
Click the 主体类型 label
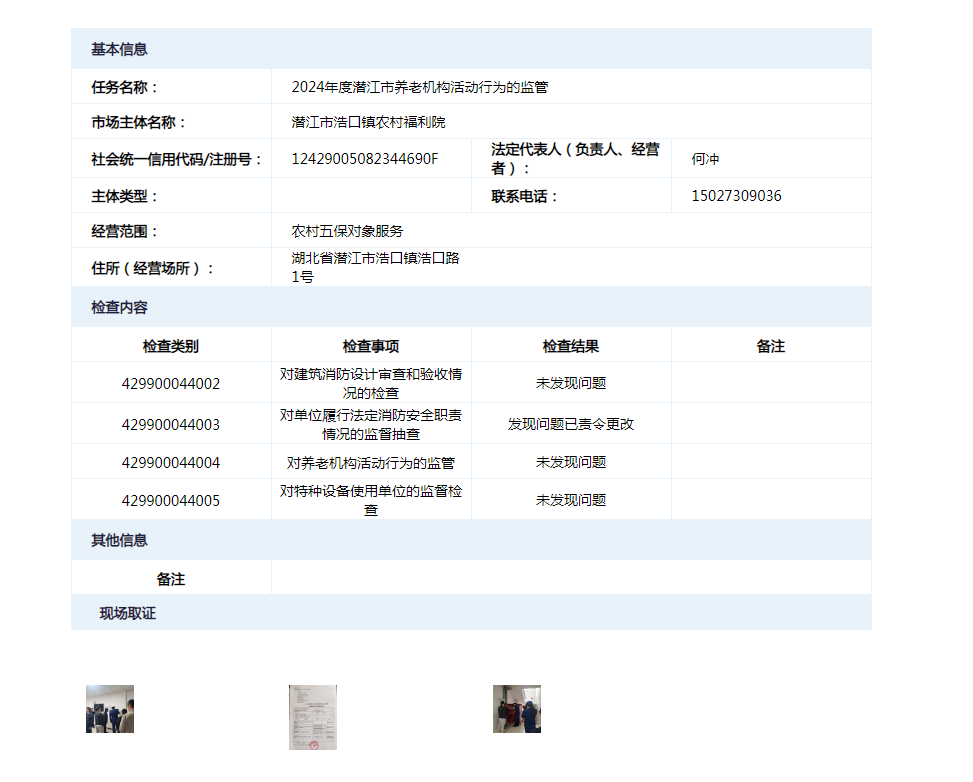tap(125, 196)
